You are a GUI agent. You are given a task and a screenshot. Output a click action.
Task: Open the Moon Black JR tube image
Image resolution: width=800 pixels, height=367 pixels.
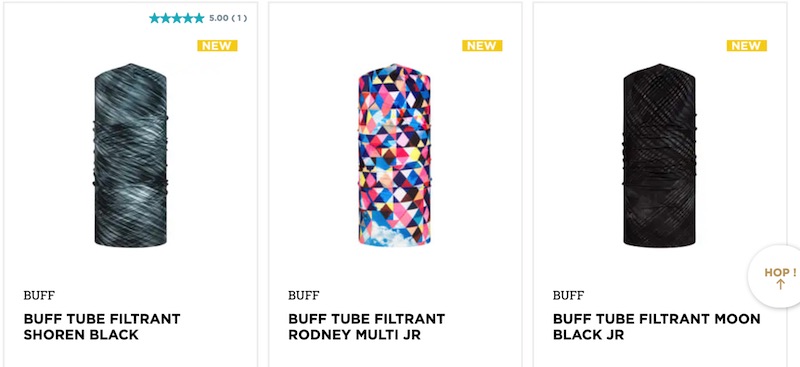(659, 155)
